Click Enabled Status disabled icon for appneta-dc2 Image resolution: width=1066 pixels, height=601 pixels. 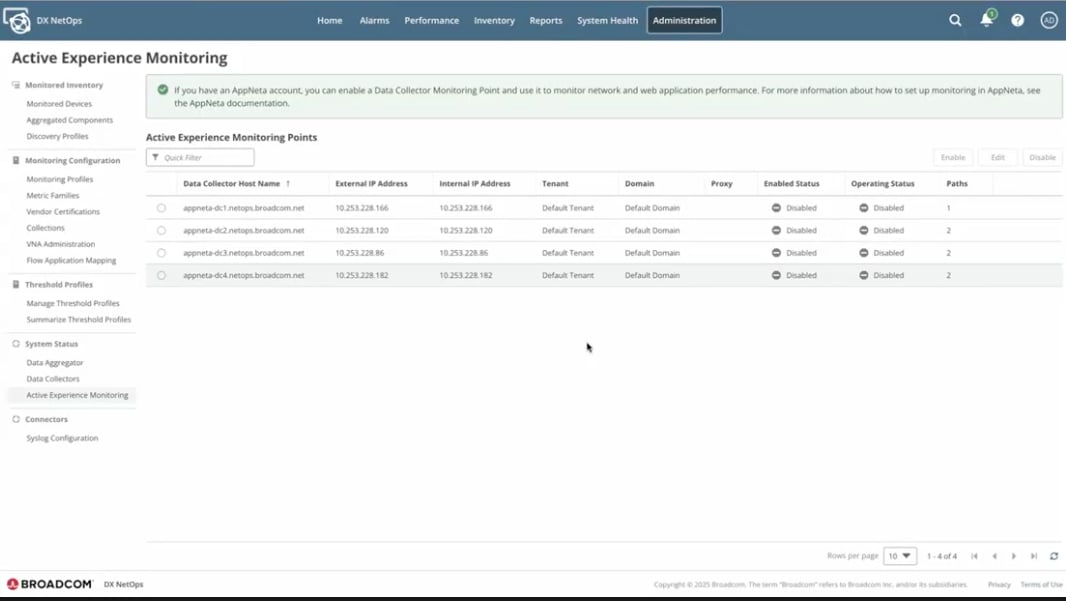(776, 230)
